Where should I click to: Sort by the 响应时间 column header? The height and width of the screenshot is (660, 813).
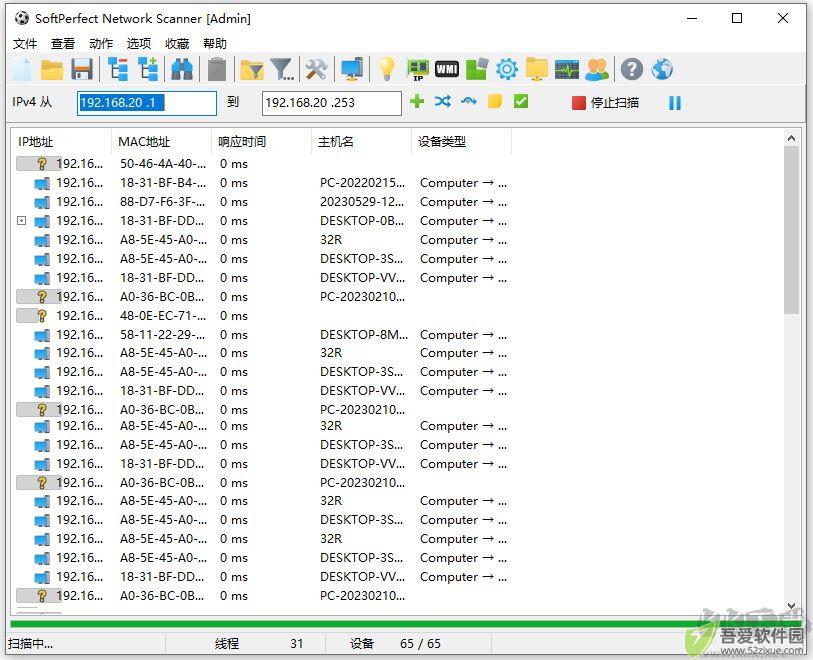pyautogui.click(x=261, y=142)
